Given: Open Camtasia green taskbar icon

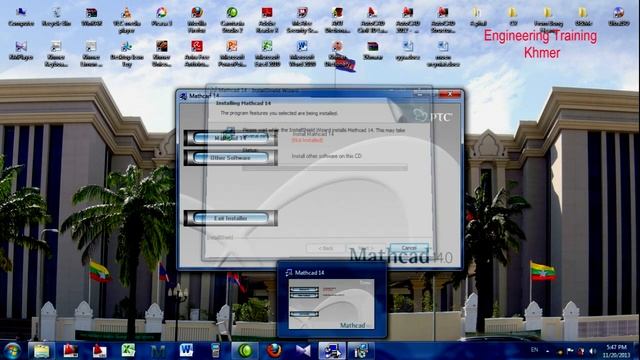Looking at the screenshot, I should tap(245, 351).
